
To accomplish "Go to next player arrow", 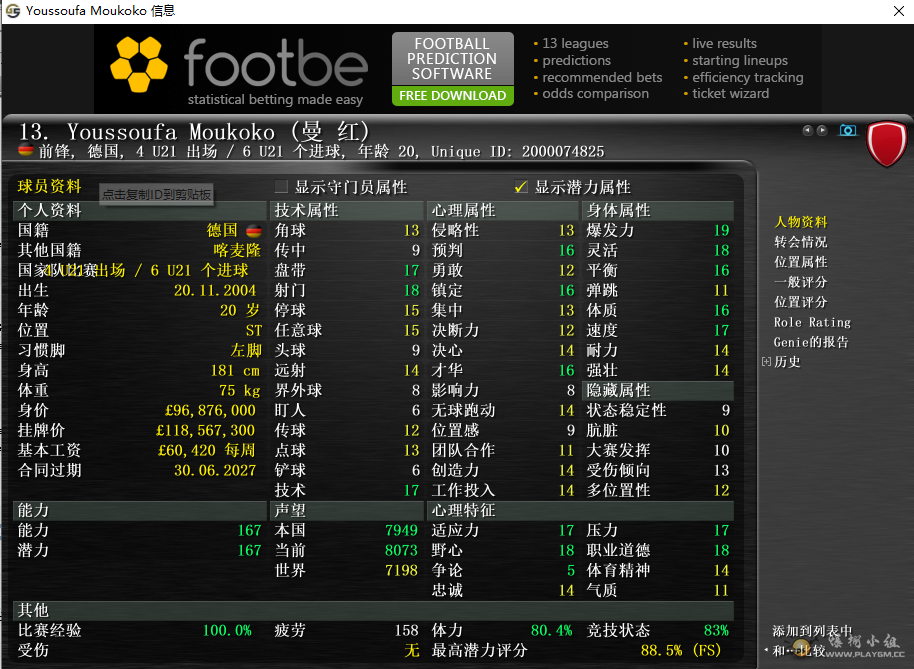I will 822,130.
